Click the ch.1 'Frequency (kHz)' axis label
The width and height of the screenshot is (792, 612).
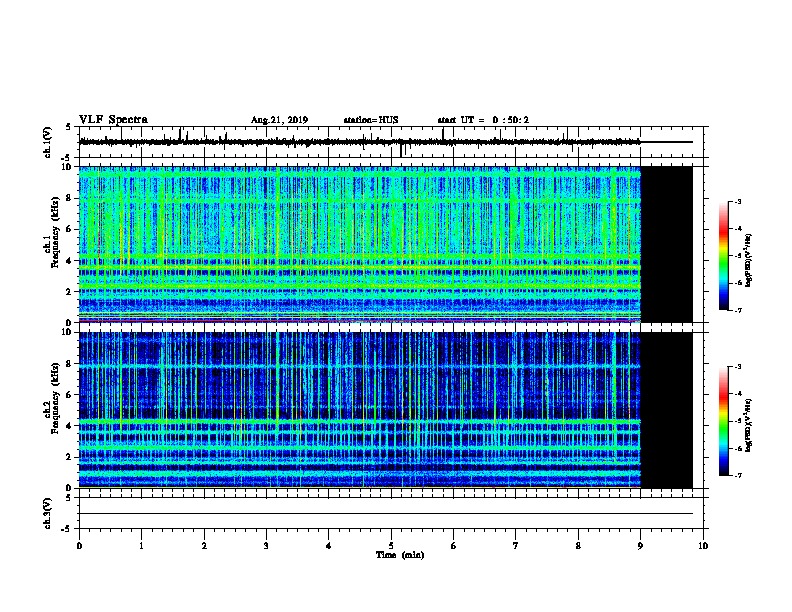click(55, 232)
